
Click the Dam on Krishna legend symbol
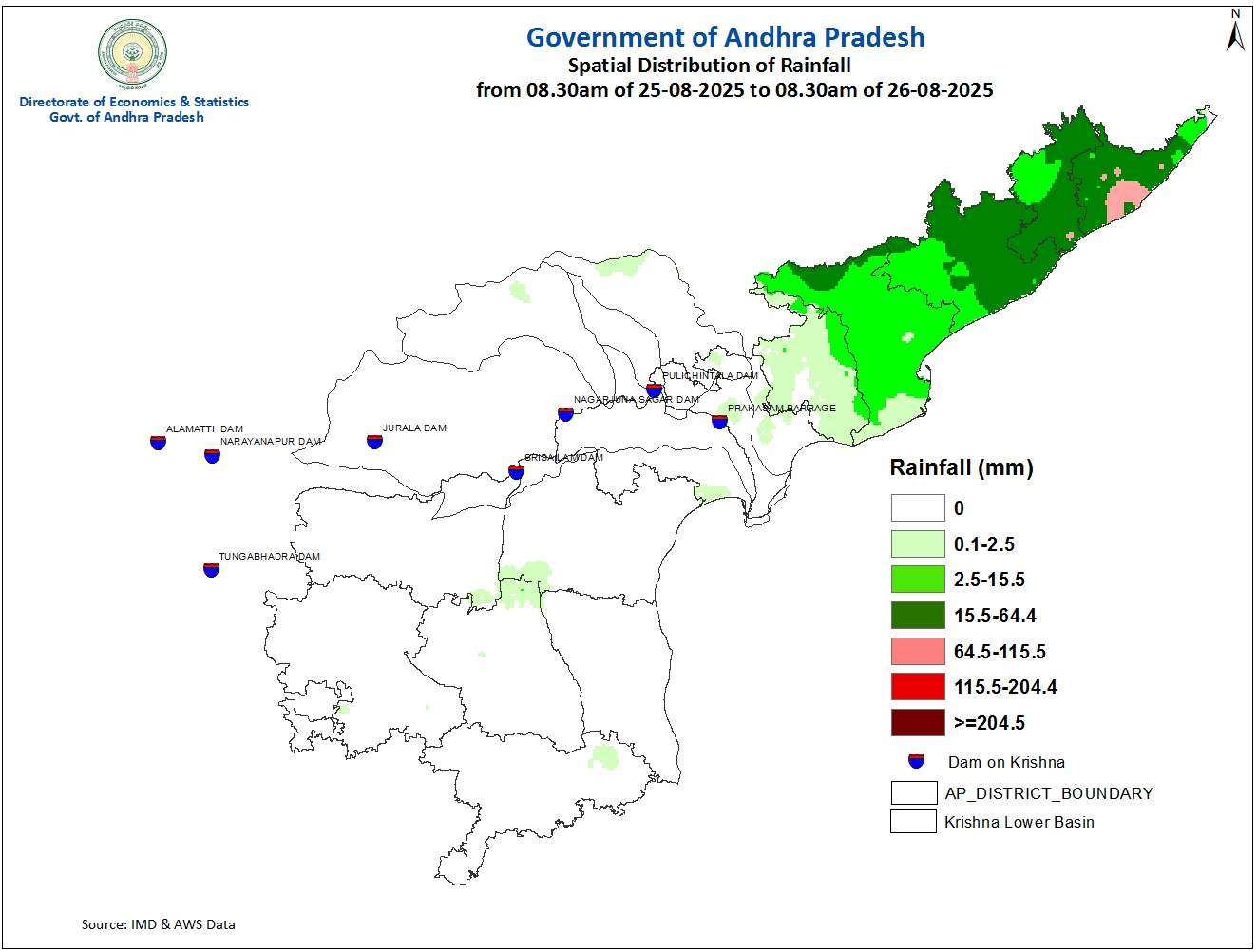click(x=917, y=761)
